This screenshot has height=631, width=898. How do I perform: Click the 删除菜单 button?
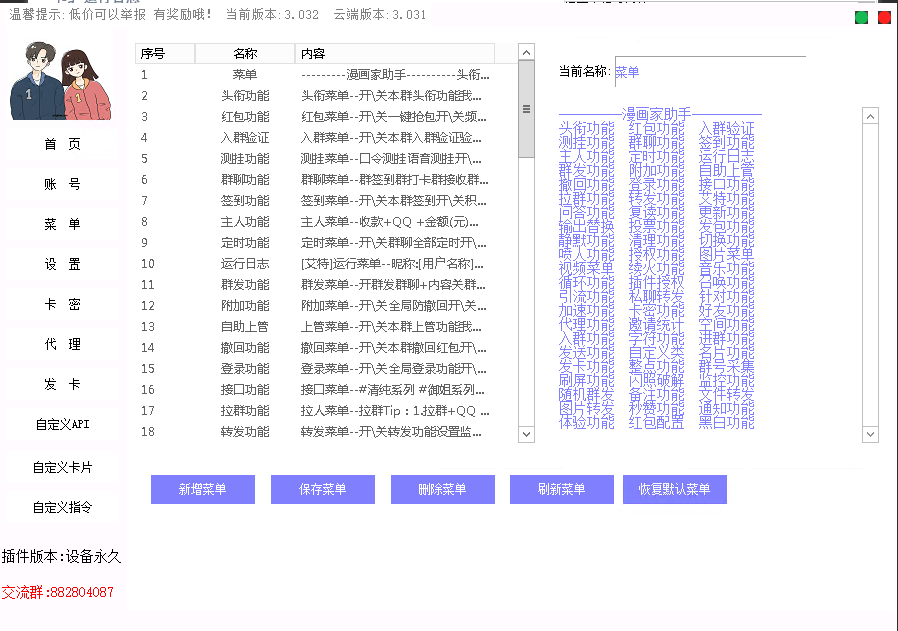tap(442, 489)
